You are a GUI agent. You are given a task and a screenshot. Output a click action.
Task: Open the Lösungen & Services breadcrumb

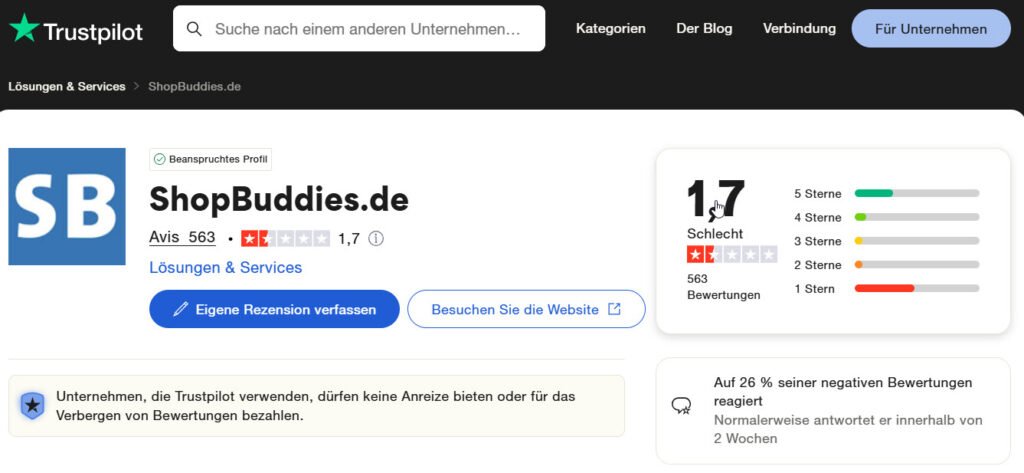pos(67,86)
